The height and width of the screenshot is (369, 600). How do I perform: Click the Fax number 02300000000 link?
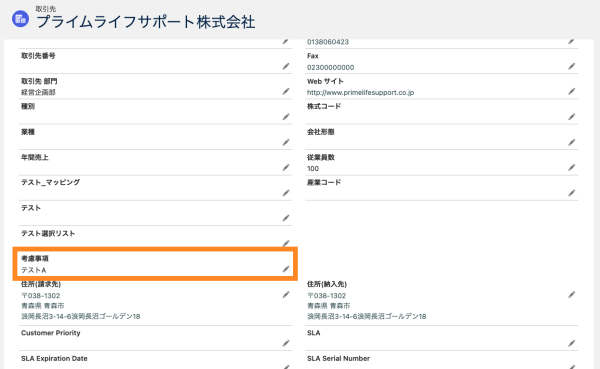(x=331, y=67)
